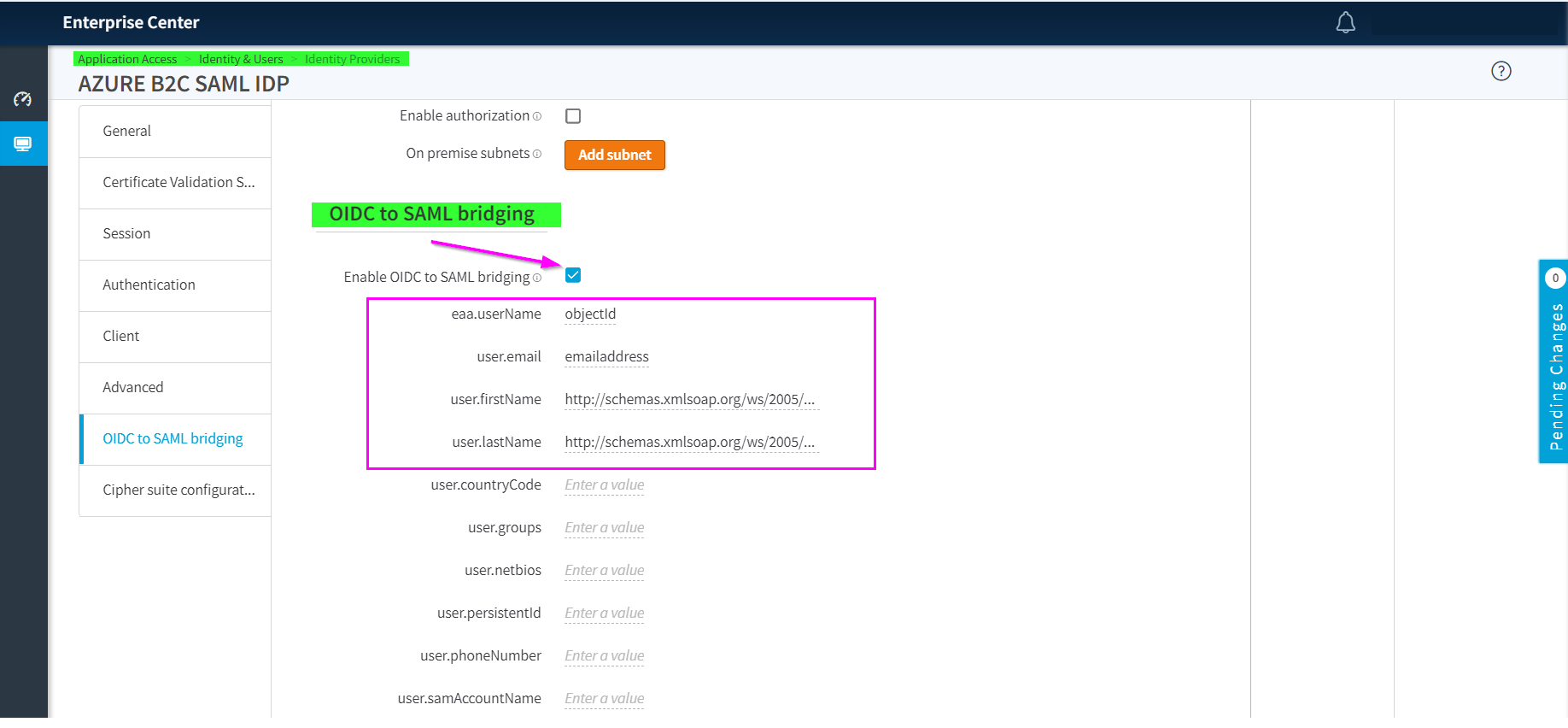
Task: Edit the eaa.userName value objectId
Action: point(590,314)
